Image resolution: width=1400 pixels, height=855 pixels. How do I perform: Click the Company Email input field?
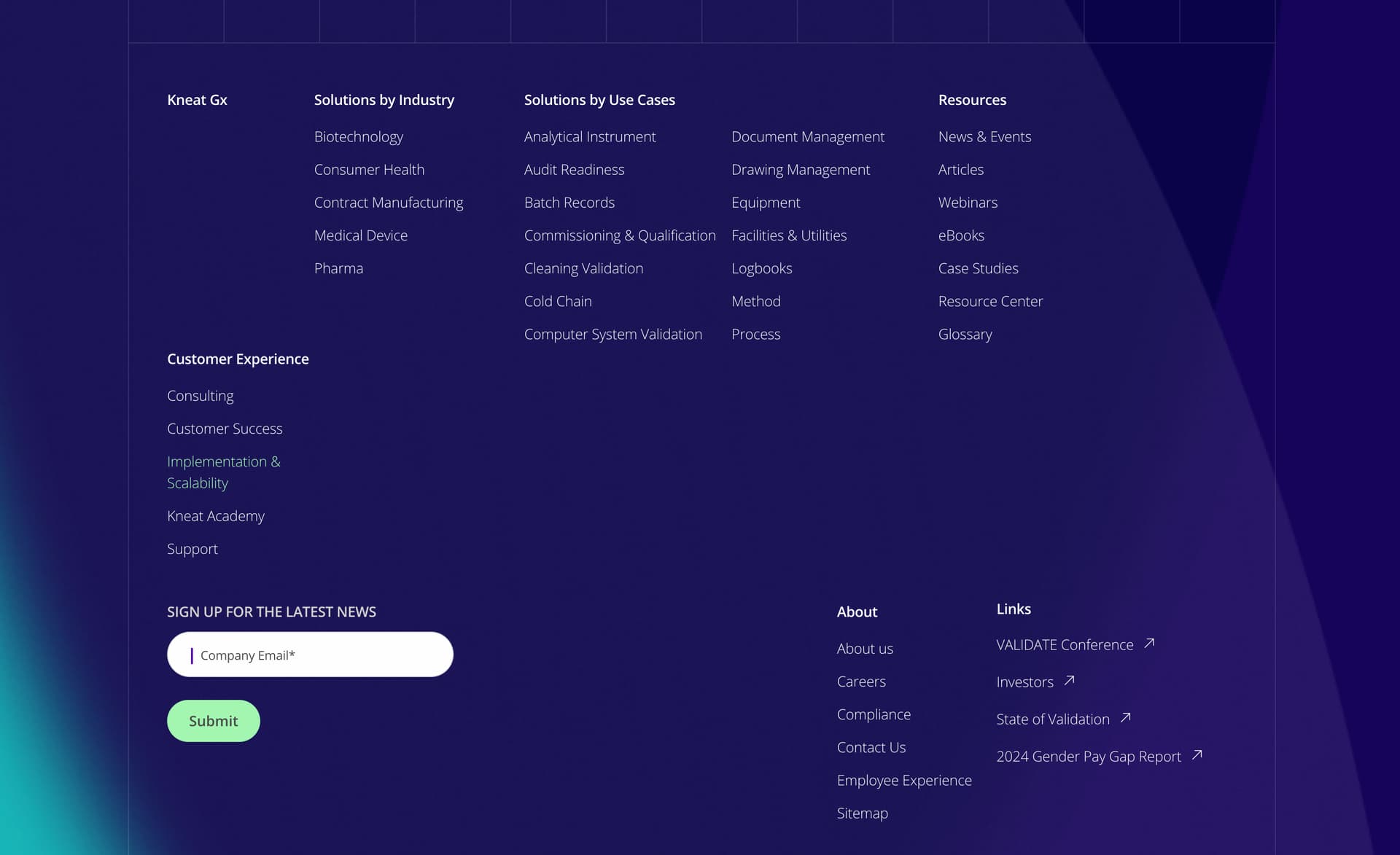tap(310, 655)
